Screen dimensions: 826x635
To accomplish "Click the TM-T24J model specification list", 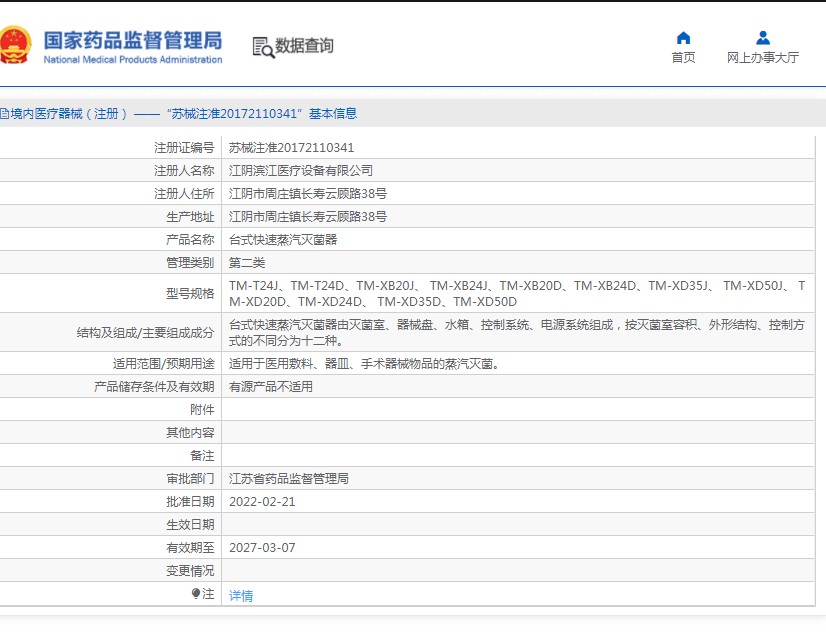I will [x=517, y=294].
